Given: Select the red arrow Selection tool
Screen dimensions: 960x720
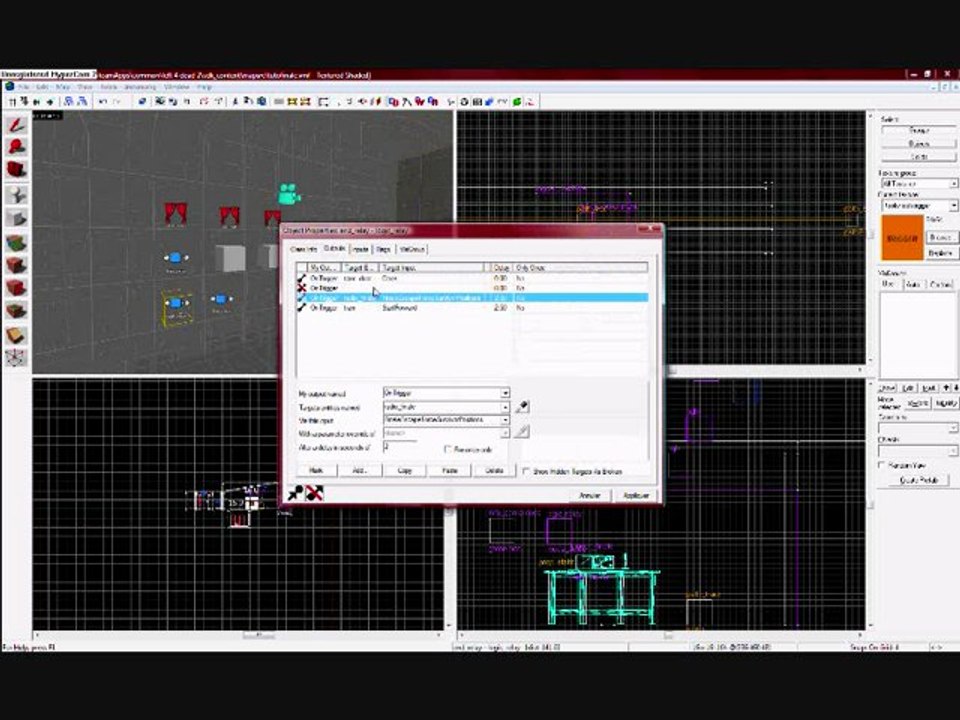Looking at the screenshot, I should click(17, 126).
